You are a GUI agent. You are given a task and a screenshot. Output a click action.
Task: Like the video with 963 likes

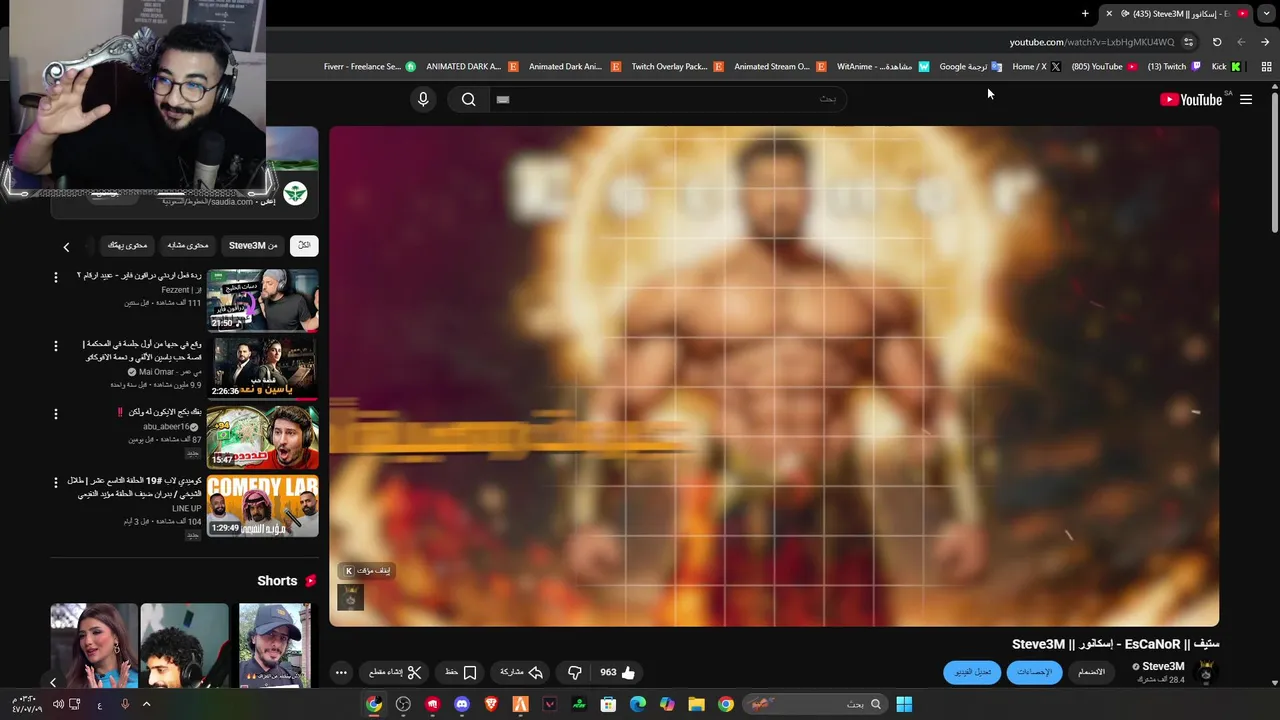(x=618, y=672)
